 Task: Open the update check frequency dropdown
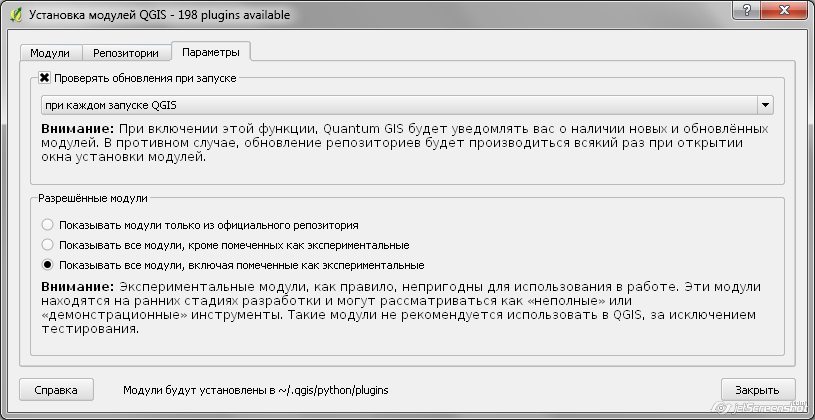(407, 105)
